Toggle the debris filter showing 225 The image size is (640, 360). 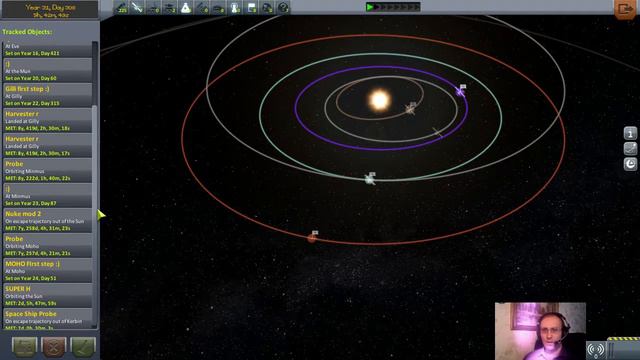(121, 7)
